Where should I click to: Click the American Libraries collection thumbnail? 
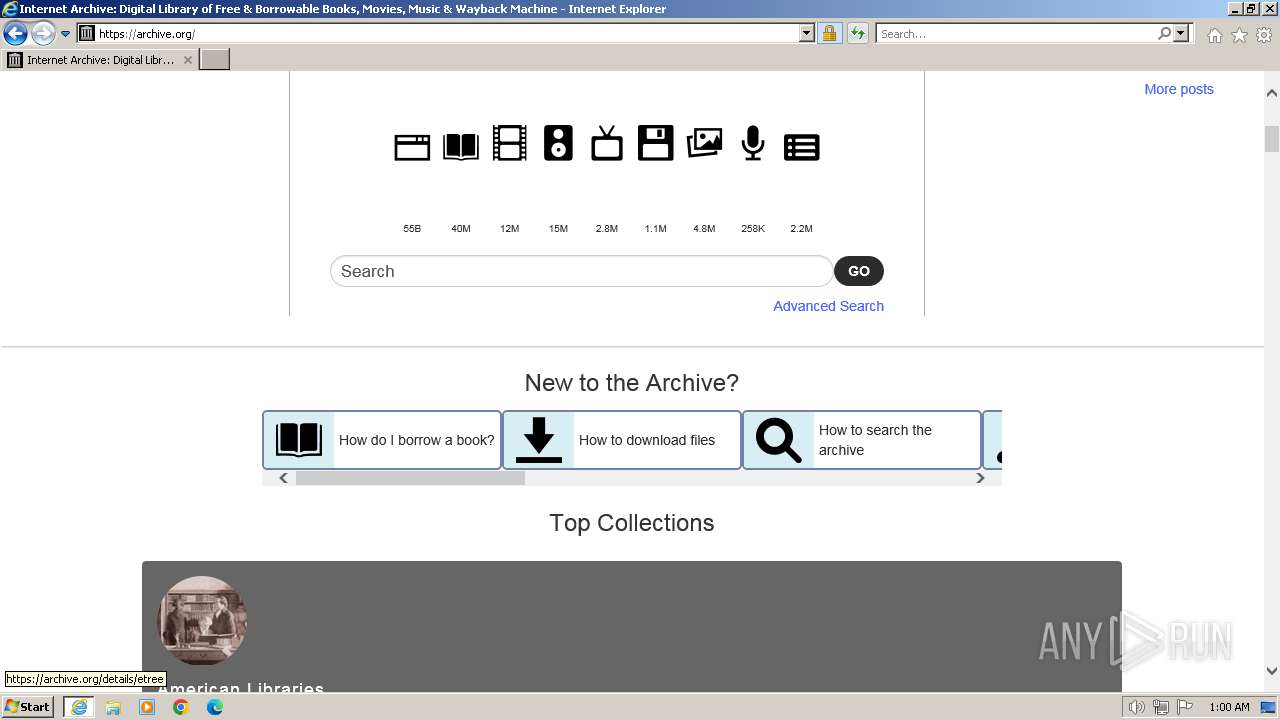(202, 621)
